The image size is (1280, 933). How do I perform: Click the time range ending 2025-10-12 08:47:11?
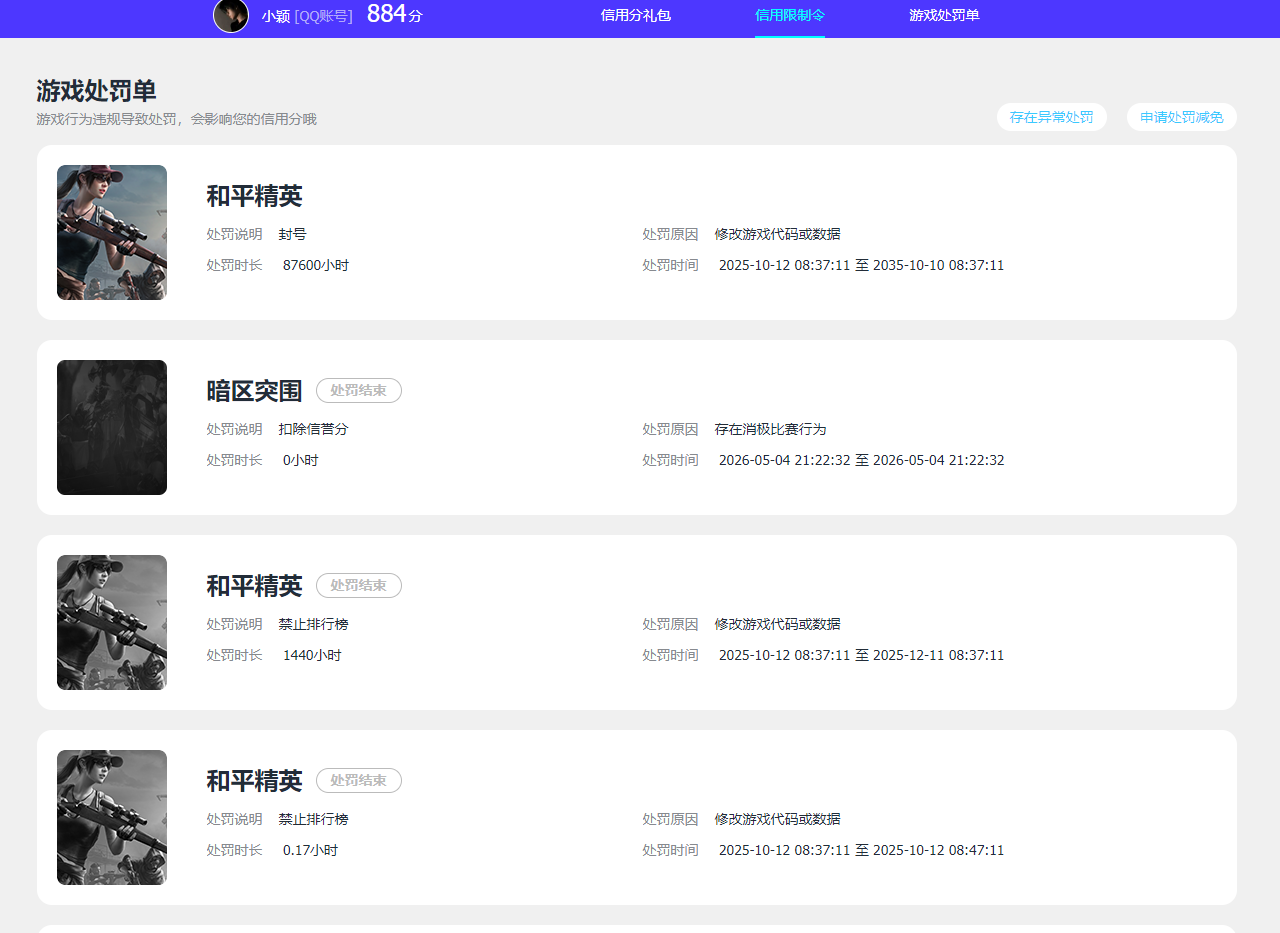862,850
